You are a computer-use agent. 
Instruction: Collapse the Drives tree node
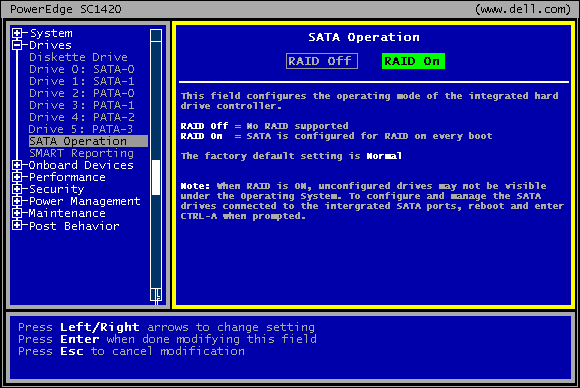[17, 45]
